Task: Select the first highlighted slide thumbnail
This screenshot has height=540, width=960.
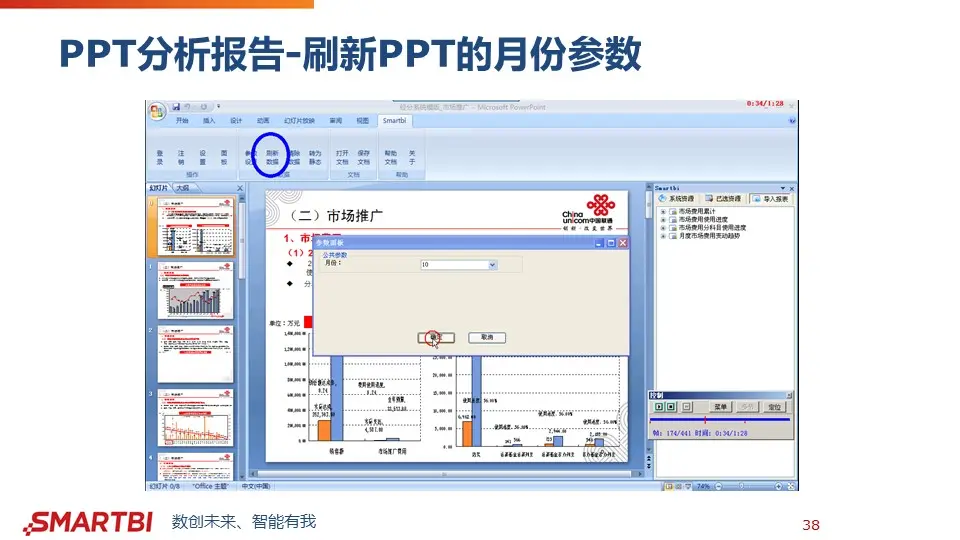Action: coord(195,227)
